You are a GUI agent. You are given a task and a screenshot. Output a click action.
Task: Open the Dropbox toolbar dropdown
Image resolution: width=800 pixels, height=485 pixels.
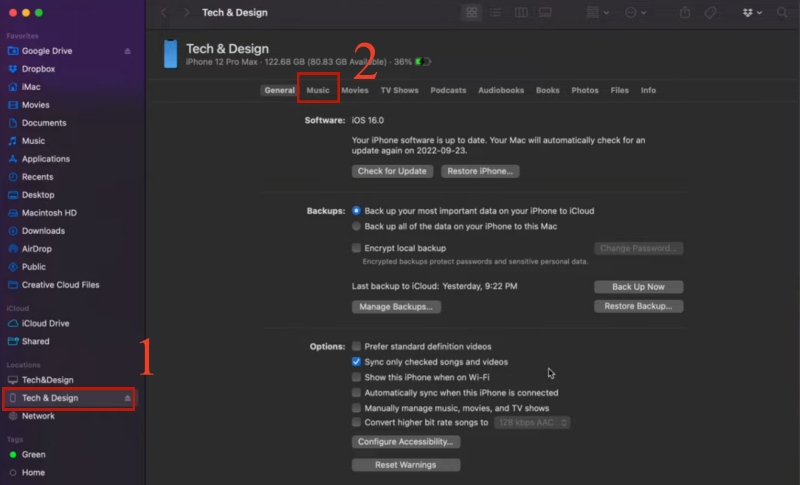point(752,12)
